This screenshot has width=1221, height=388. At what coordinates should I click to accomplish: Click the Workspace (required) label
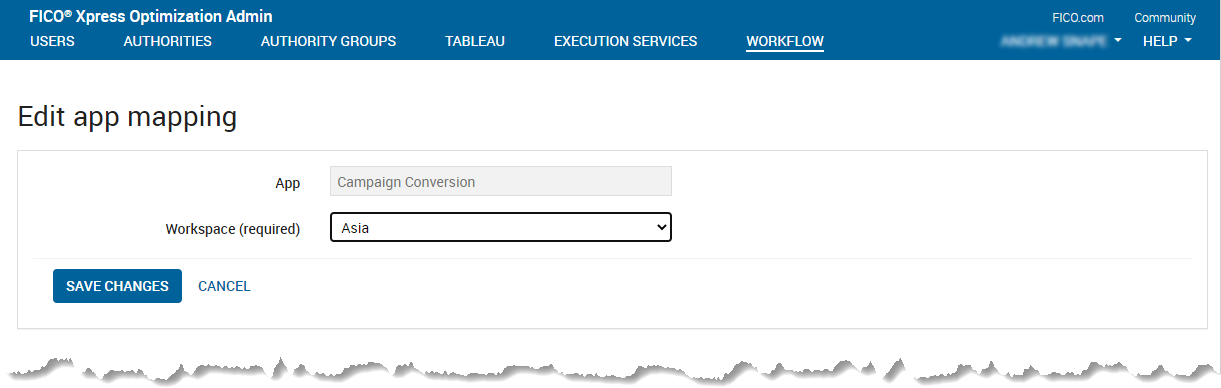pyautogui.click(x=232, y=229)
